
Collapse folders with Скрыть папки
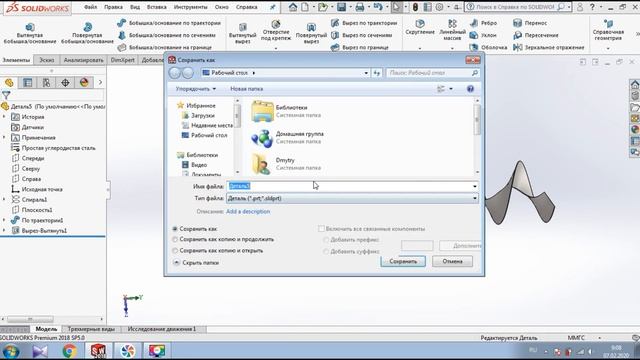pos(196,263)
